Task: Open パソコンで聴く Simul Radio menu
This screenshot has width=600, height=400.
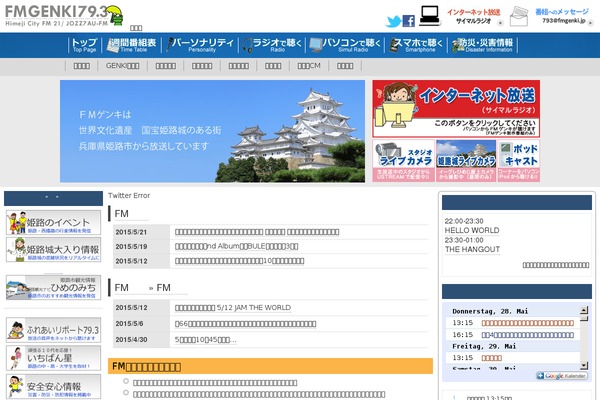Action: [x=345, y=45]
